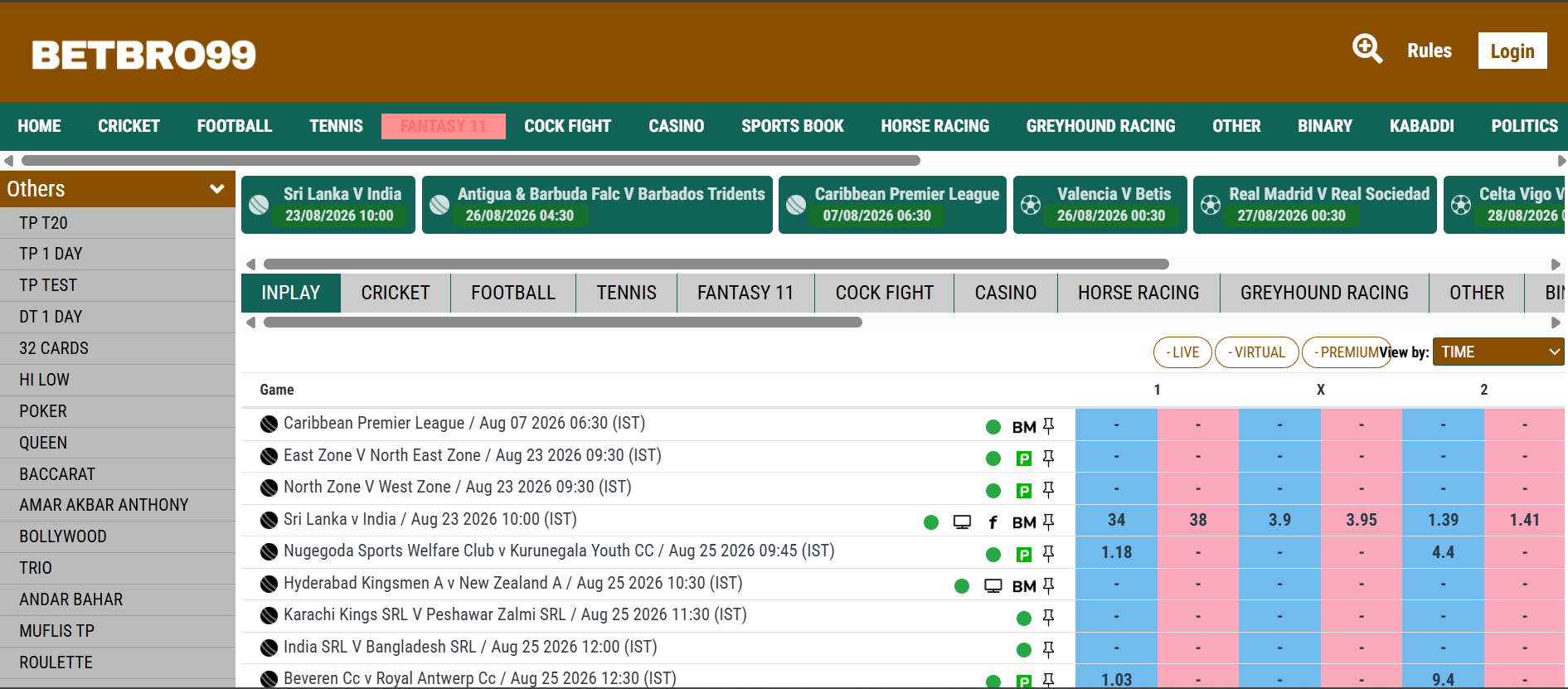The height and width of the screenshot is (689, 1568).
Task: Select the INPLAY tab
Action: click(291, 293)
